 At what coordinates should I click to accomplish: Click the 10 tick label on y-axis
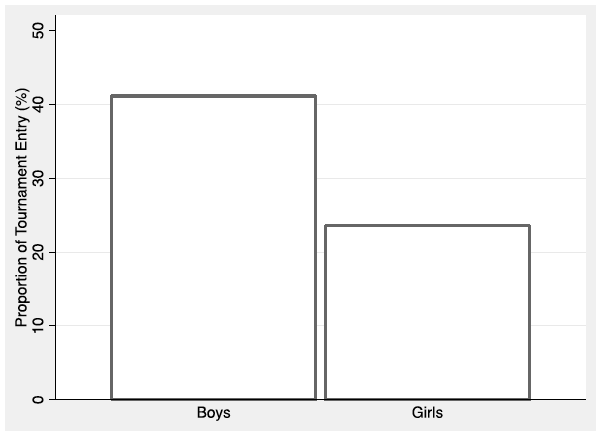pyautogui.click(x=38, y=326)
